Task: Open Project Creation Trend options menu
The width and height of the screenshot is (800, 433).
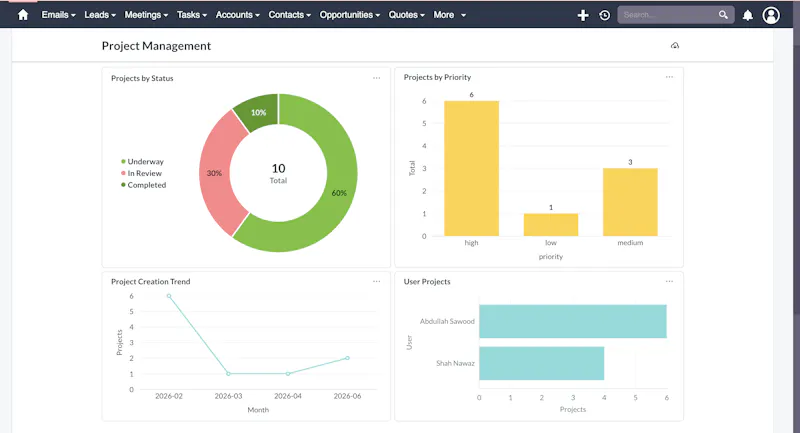Action: click(377, 282)
